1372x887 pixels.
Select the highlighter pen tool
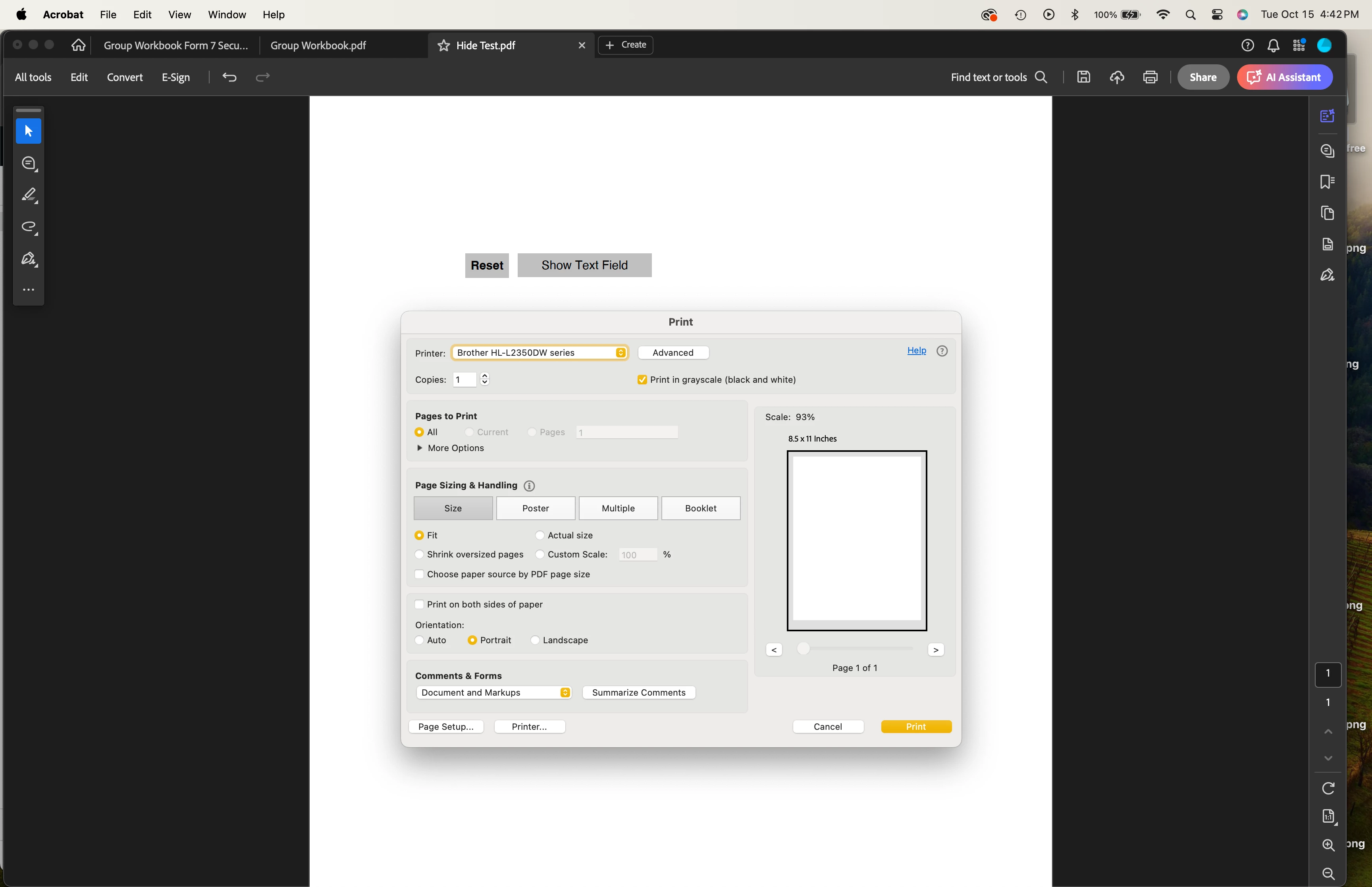(29, 195)
